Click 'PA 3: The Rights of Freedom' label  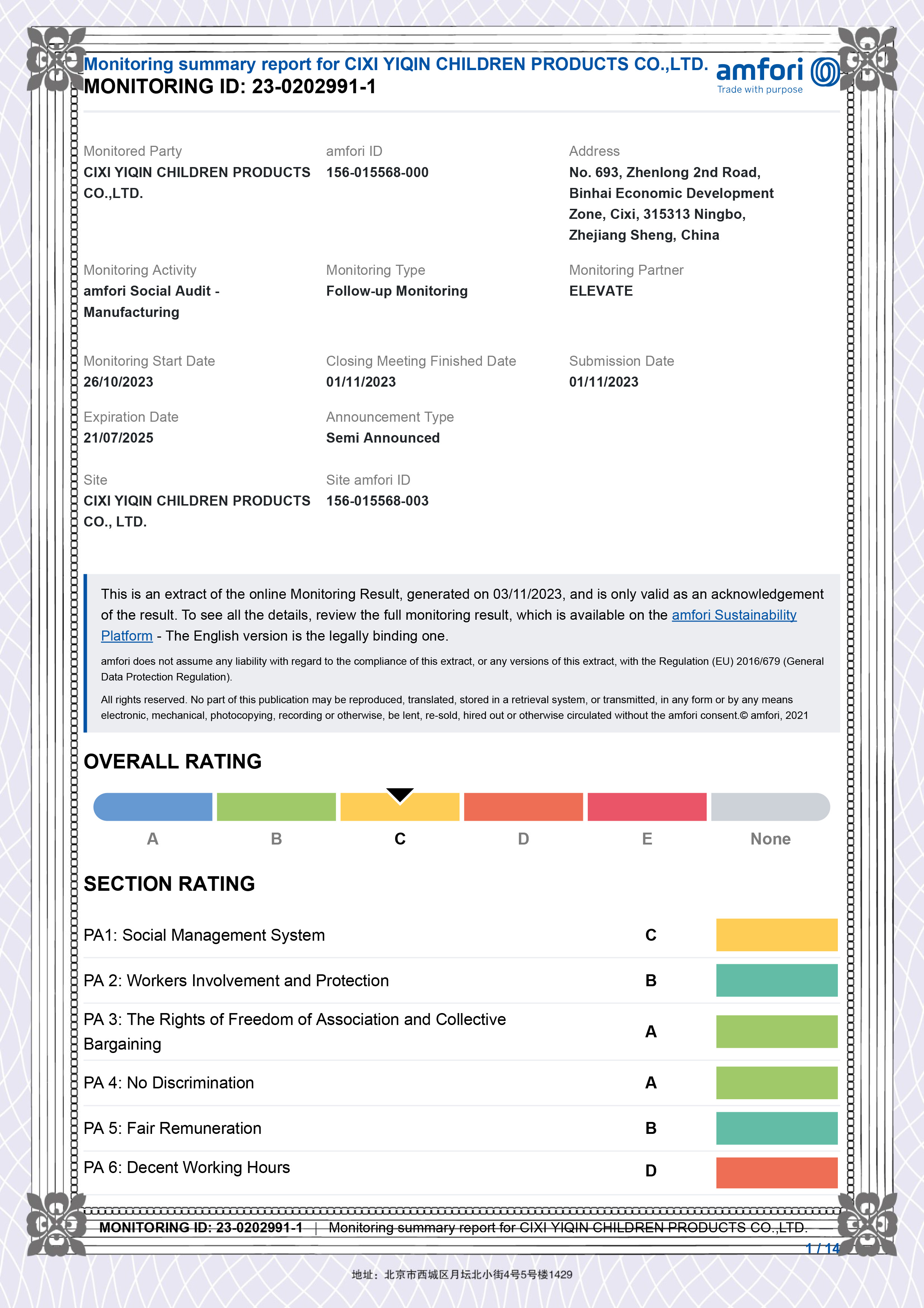point(294,1032)
